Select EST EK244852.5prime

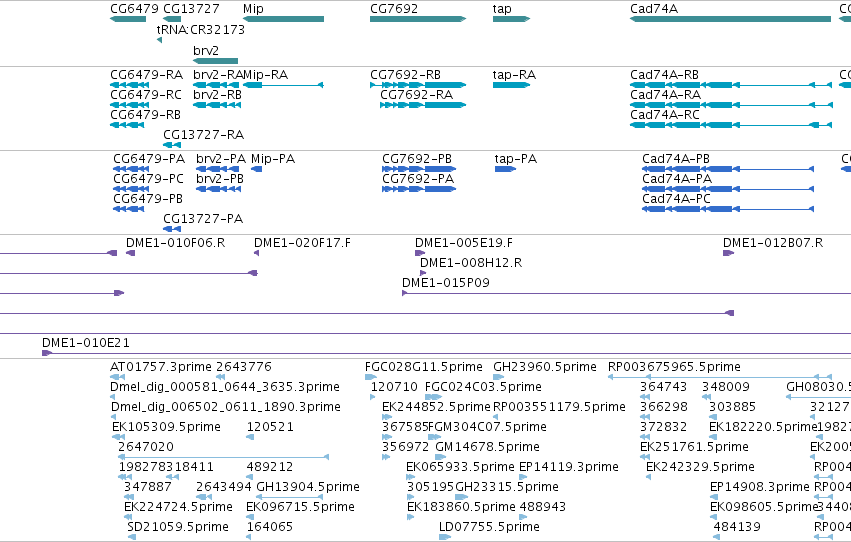coord(387,417)
